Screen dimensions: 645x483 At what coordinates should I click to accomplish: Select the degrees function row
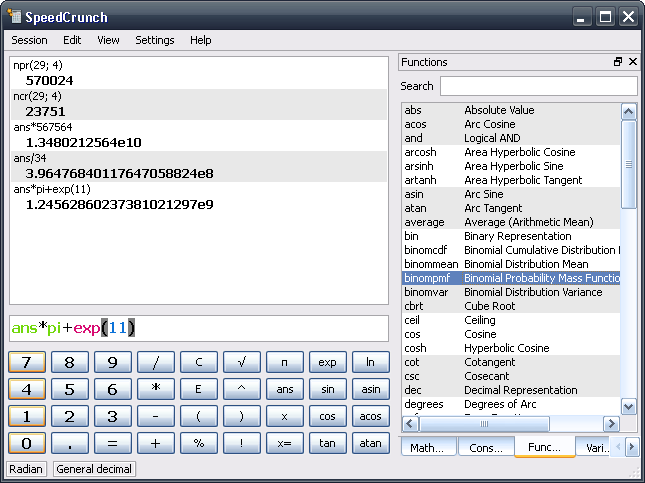click(x=511, y=404)
